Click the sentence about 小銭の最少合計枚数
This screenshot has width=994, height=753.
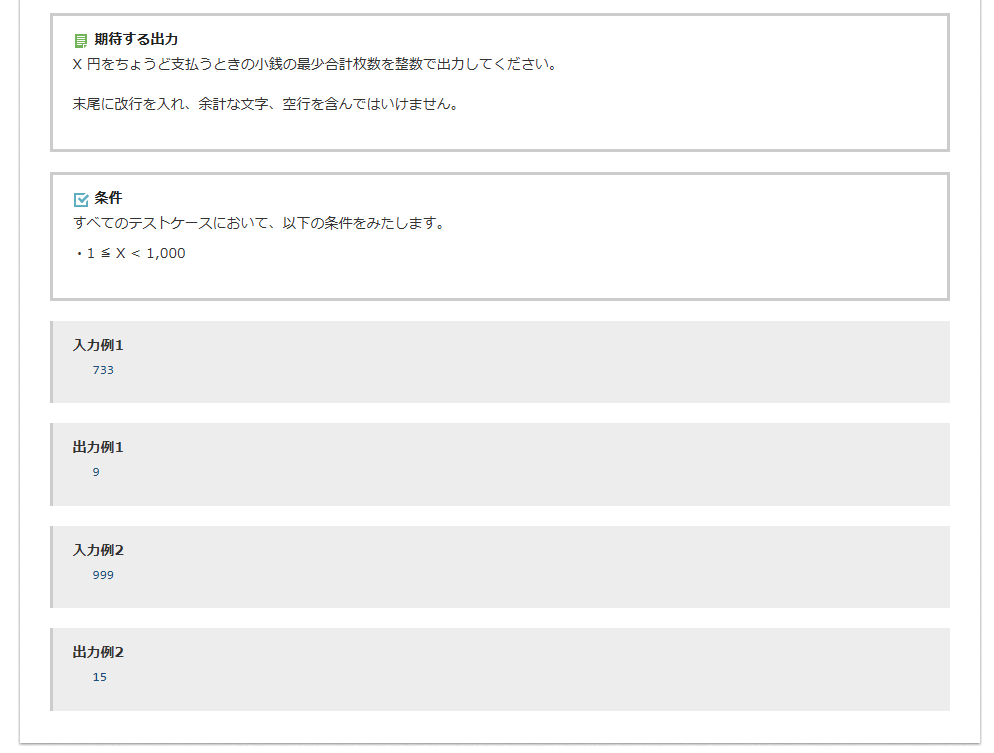pyautogui.click(x=315, y=65)
